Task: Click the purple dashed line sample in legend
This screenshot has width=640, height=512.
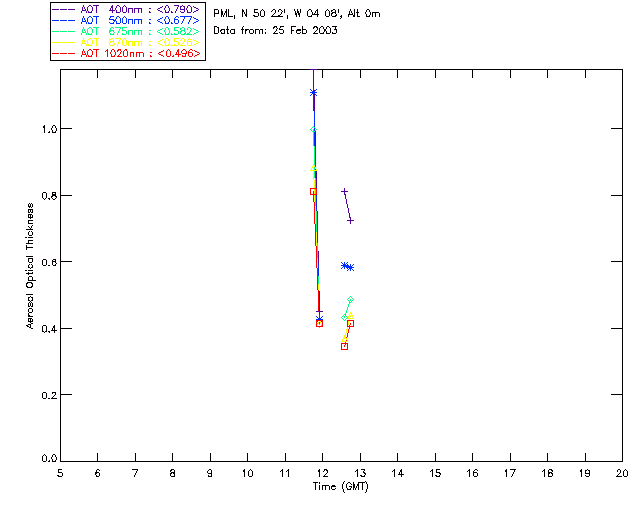Action: tap(64, 9)
